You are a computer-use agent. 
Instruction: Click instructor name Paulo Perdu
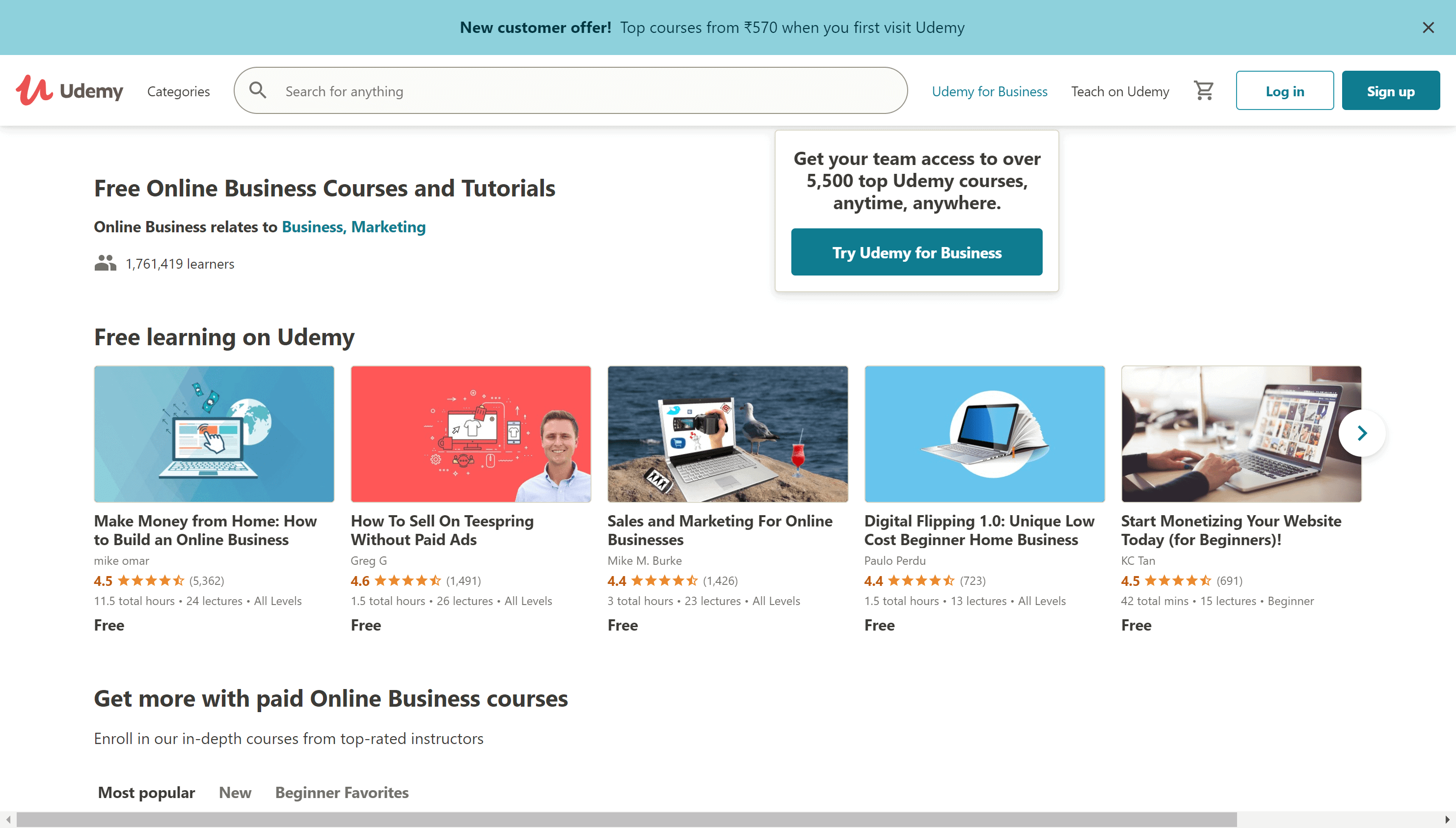click(895, 561)
